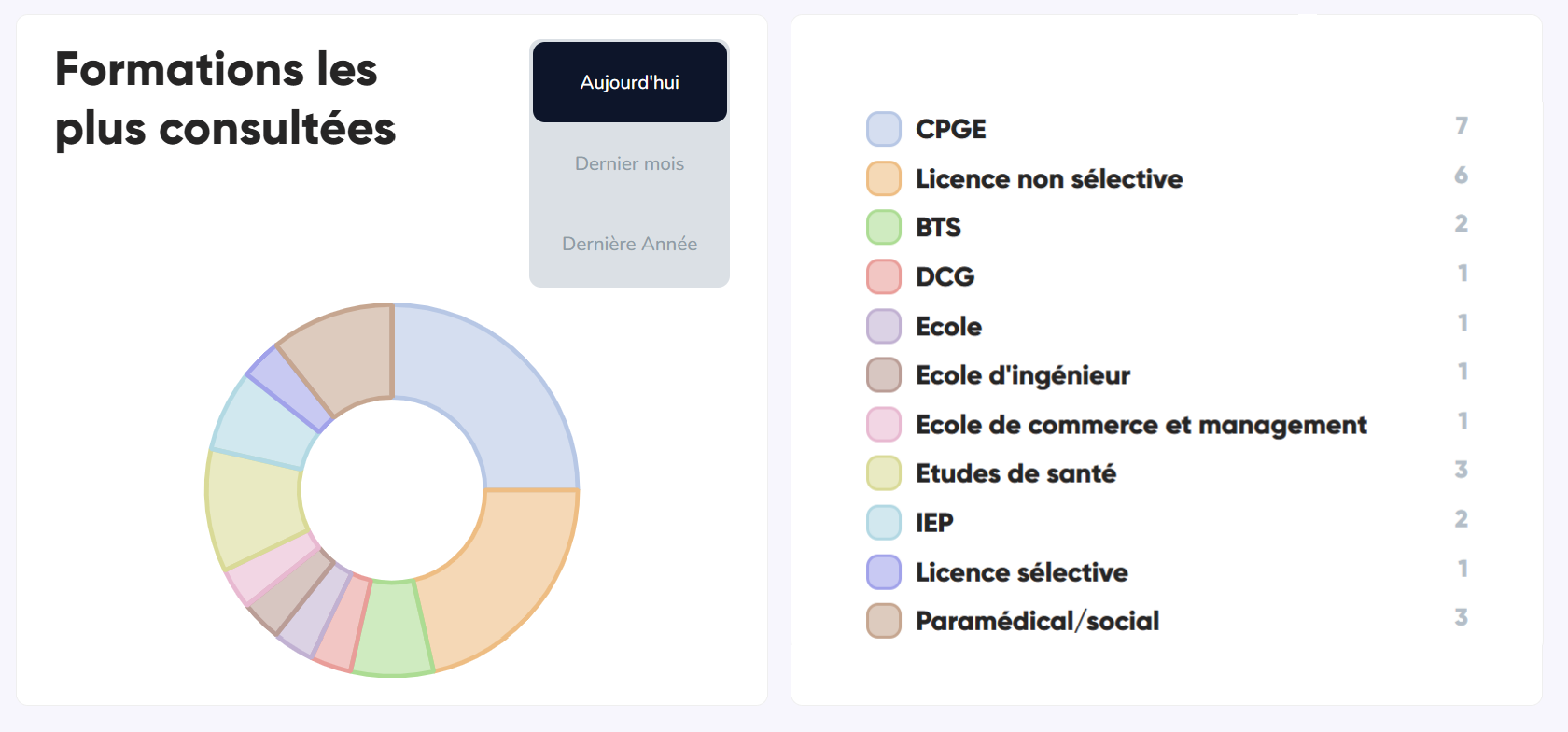1568x732 pixels.
Task: Click the IEP light blue swatch
Action: (883, 522)
